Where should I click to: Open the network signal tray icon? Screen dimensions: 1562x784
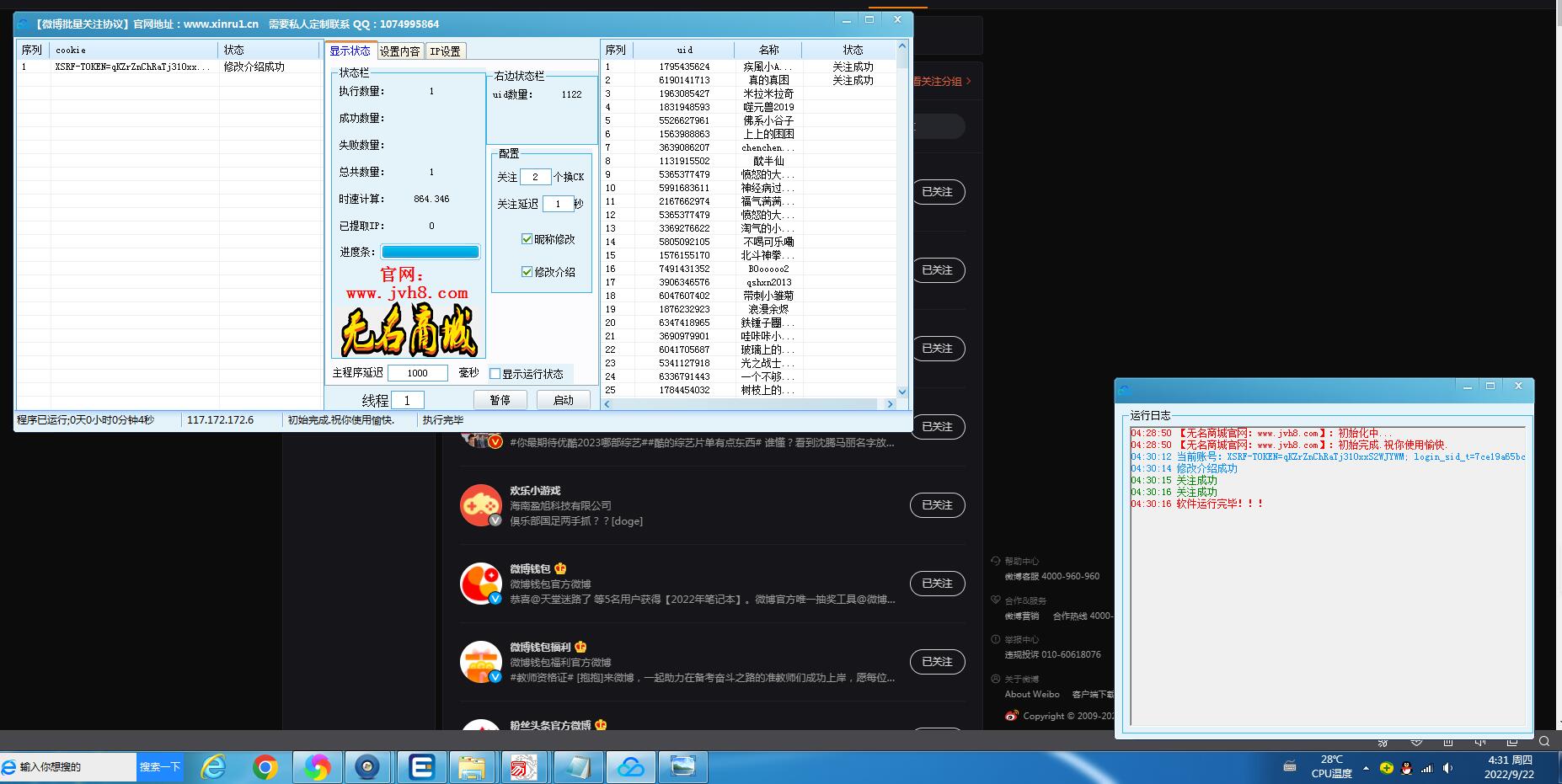1426,768
